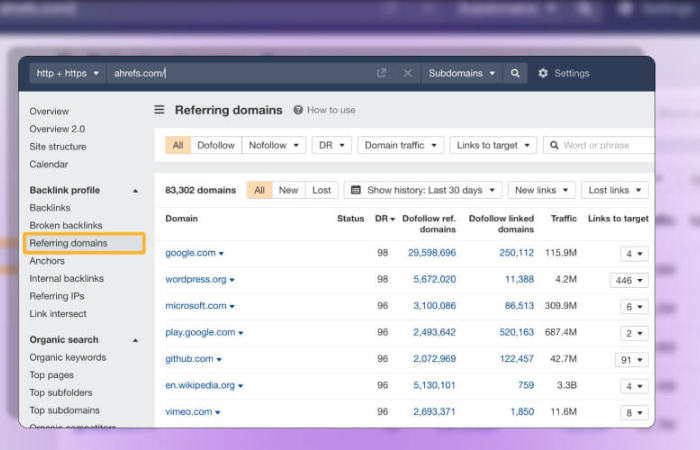700x450 pixels.
Task: Click the magnifier icon in Word or phrase box
Action: (x=554, y=145)
